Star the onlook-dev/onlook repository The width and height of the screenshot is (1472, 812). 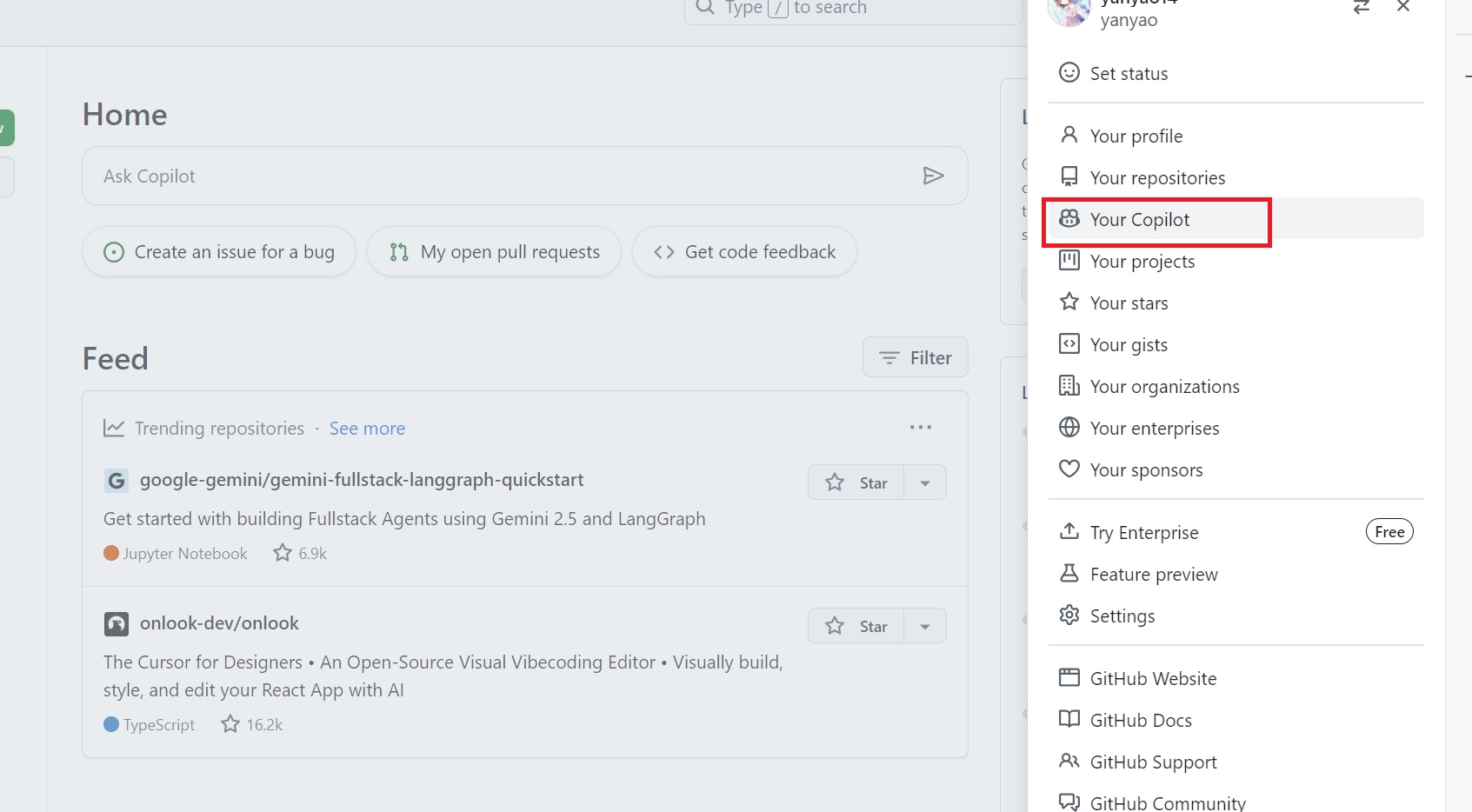click(x=856, y=626)
